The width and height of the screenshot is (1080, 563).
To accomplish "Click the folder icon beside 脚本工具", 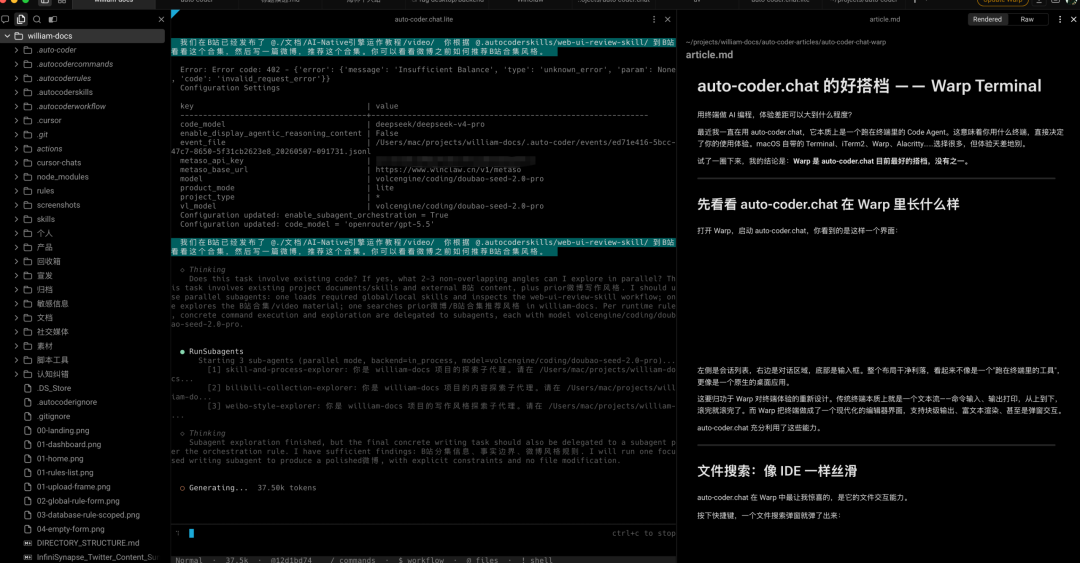I will [x=28, y=360].
